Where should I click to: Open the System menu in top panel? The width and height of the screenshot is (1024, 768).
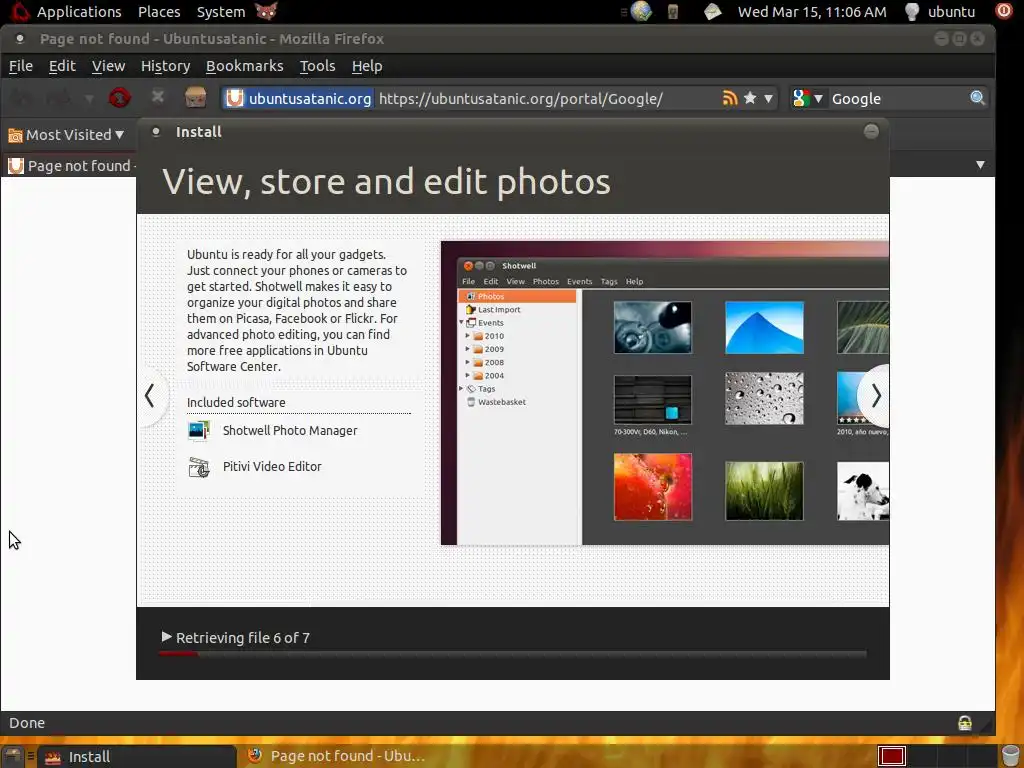click(221, 12)
